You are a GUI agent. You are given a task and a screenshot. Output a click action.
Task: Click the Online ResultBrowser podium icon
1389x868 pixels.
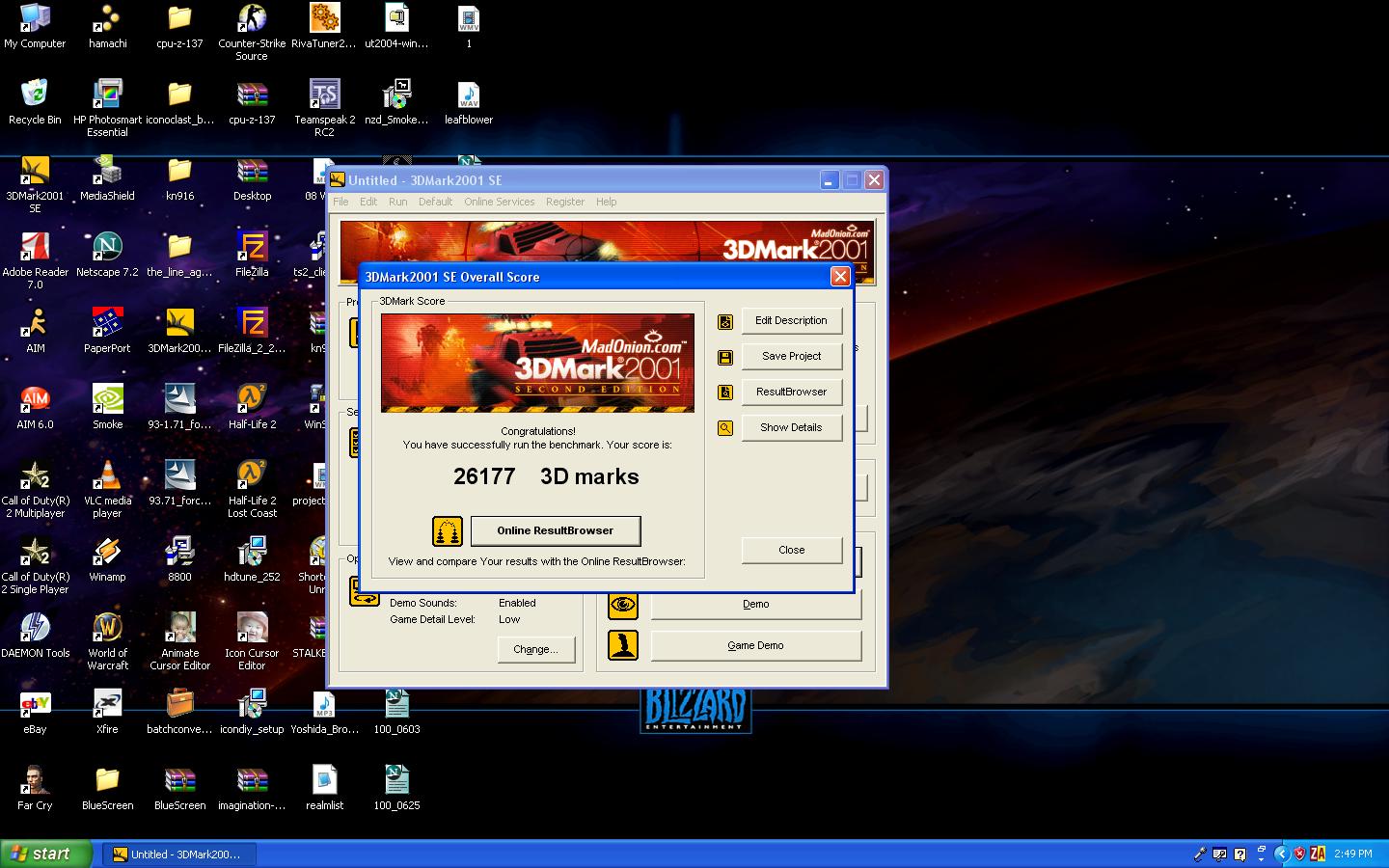click(x=448, y=530)
